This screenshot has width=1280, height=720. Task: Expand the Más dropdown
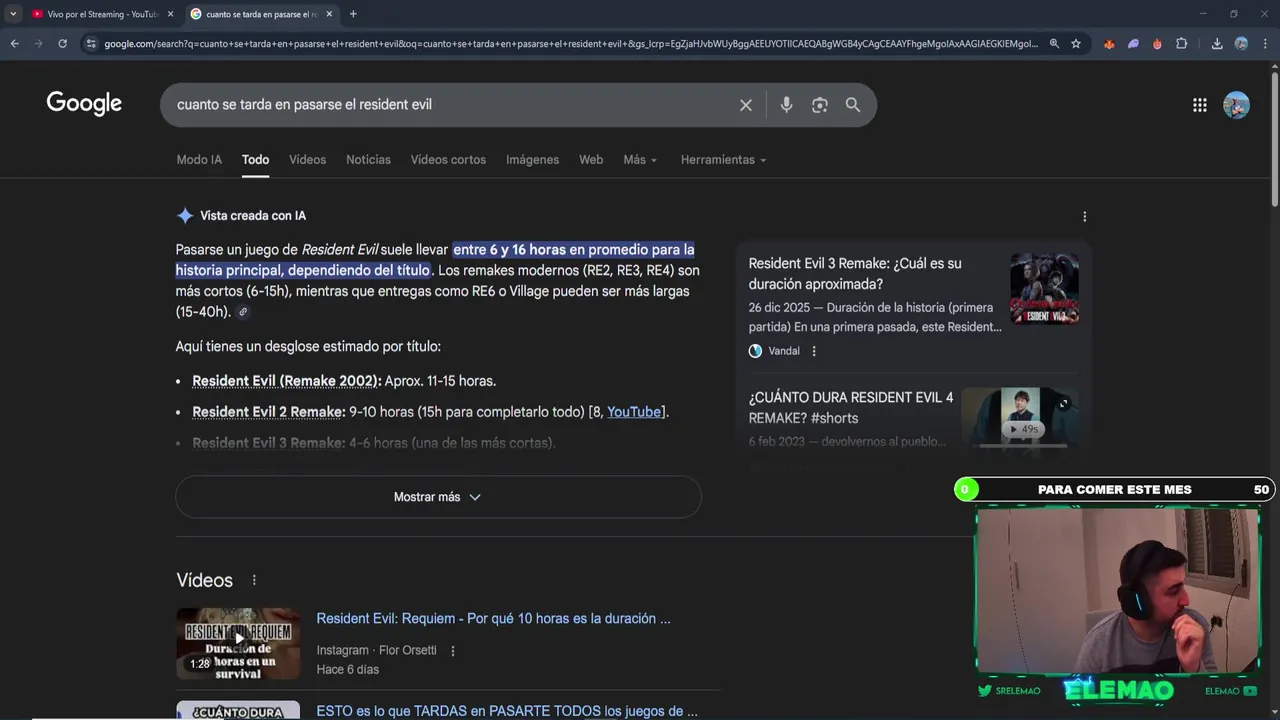(640, 160)
